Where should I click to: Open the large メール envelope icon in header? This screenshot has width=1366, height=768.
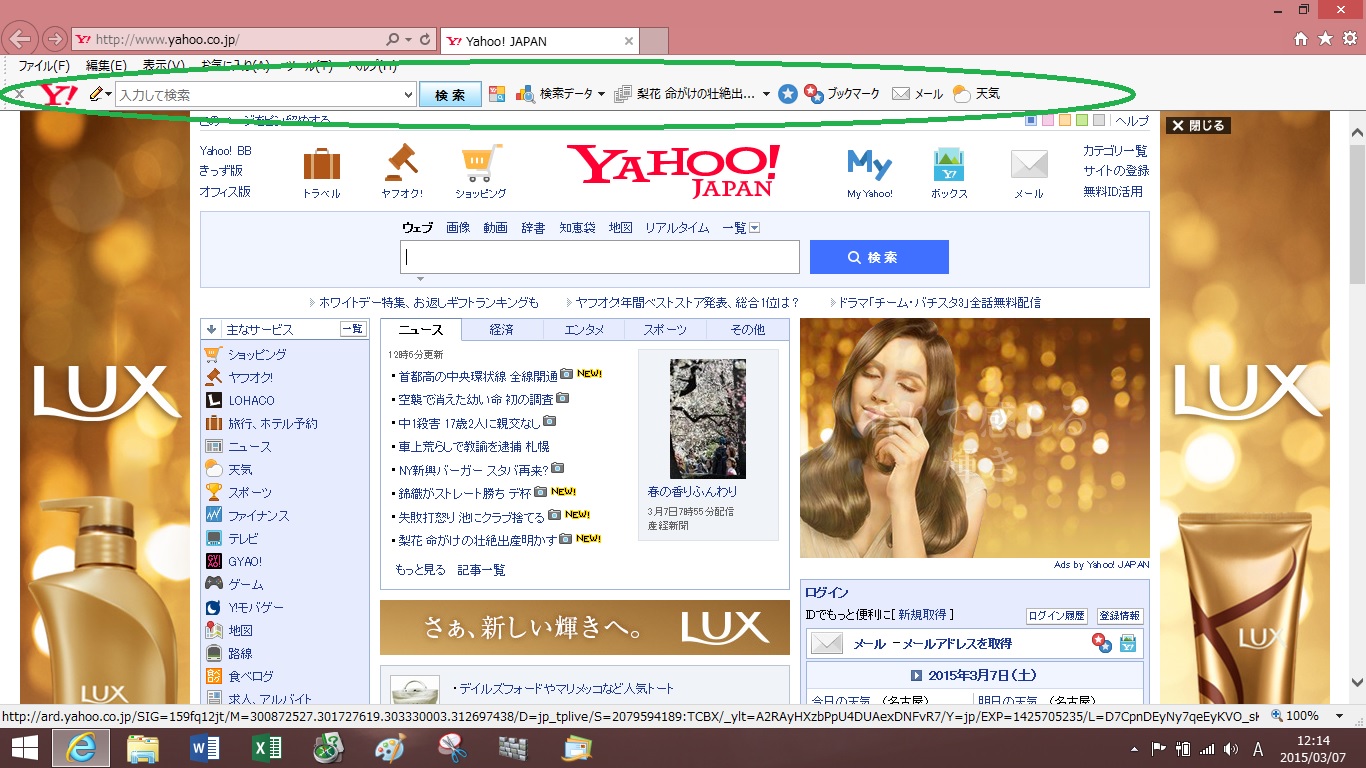[1029, 164]
